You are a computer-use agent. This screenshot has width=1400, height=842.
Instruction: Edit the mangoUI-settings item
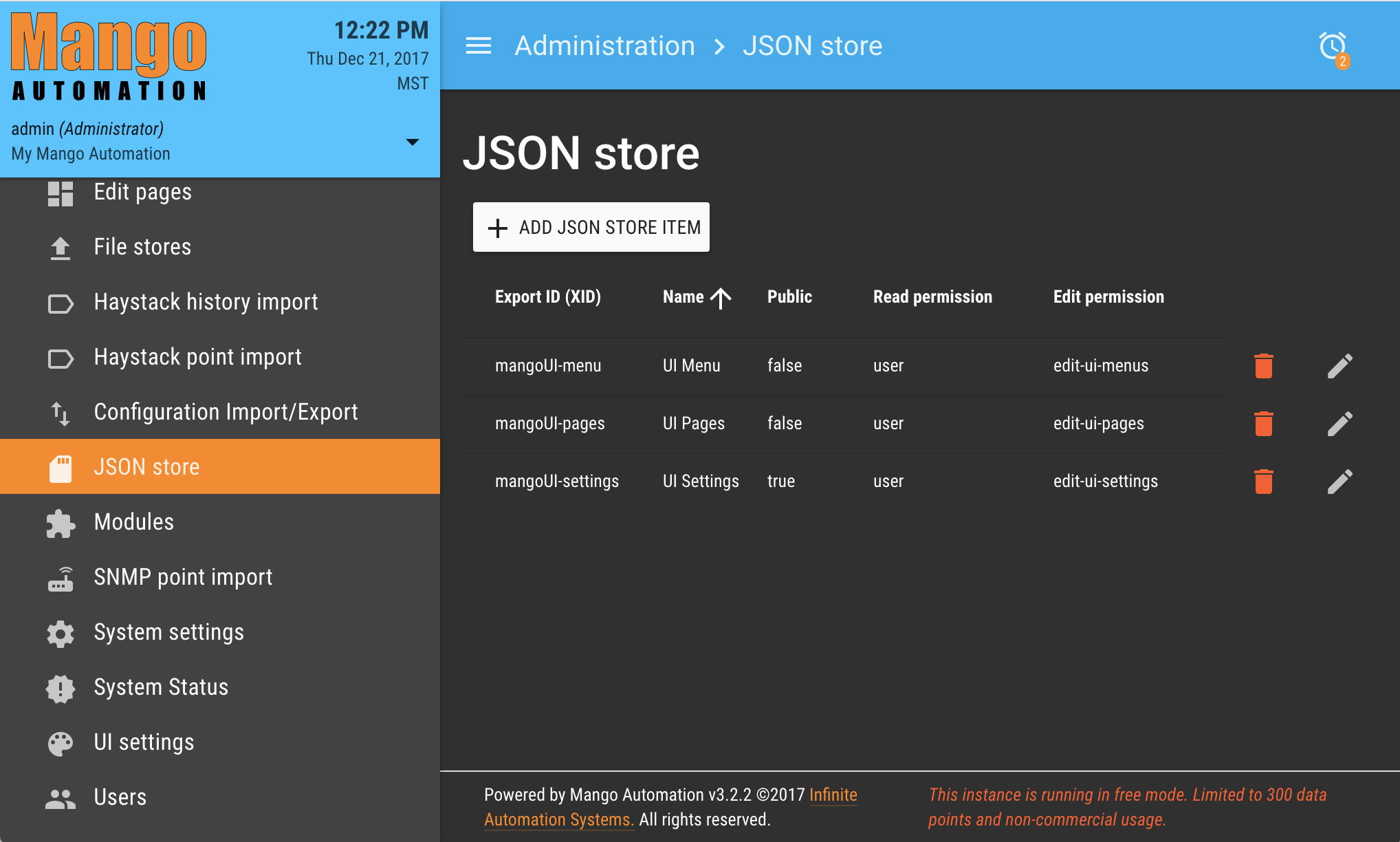click(1340, 482)
